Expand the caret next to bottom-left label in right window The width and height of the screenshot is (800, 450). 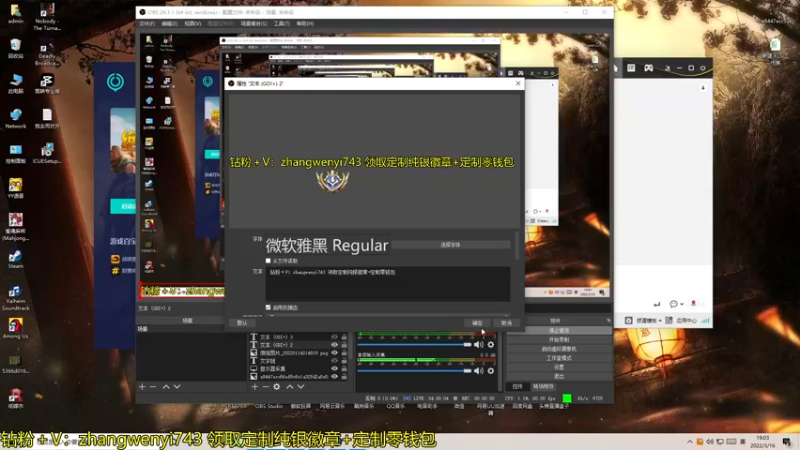point(660,321)
